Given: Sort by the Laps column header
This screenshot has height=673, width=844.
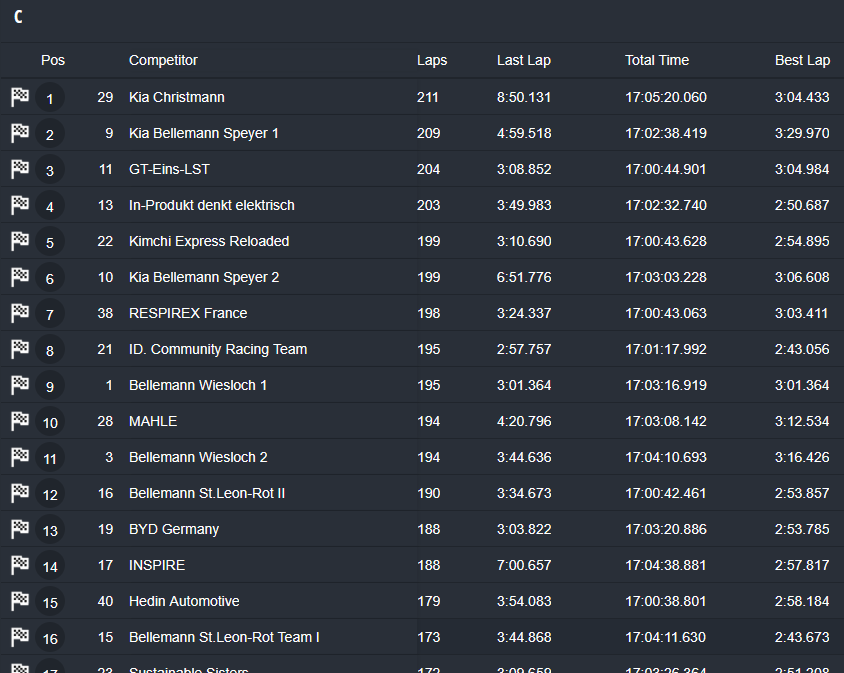Looking at the screenshot, I should [432, 60].
